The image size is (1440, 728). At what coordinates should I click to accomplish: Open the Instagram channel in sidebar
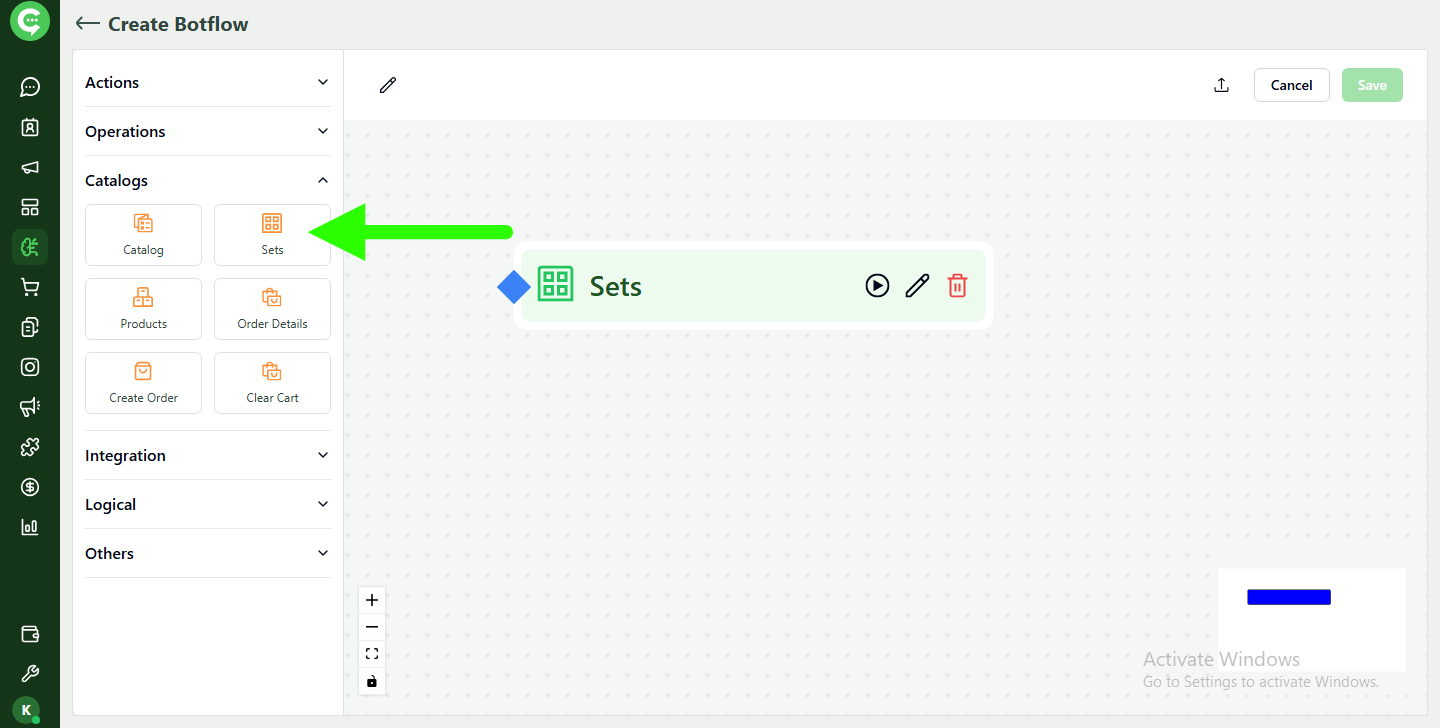[x=29, y=367]
